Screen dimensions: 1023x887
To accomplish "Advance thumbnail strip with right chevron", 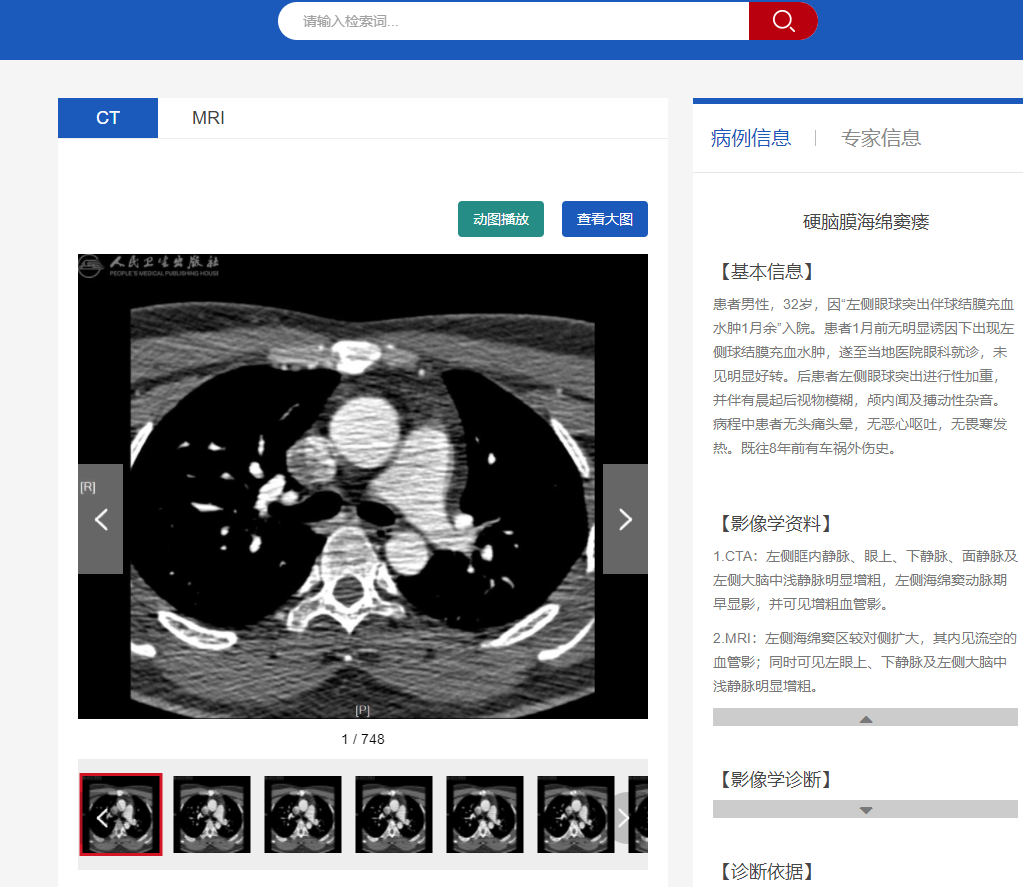I will pyautogui.click(x=624, y=818).
